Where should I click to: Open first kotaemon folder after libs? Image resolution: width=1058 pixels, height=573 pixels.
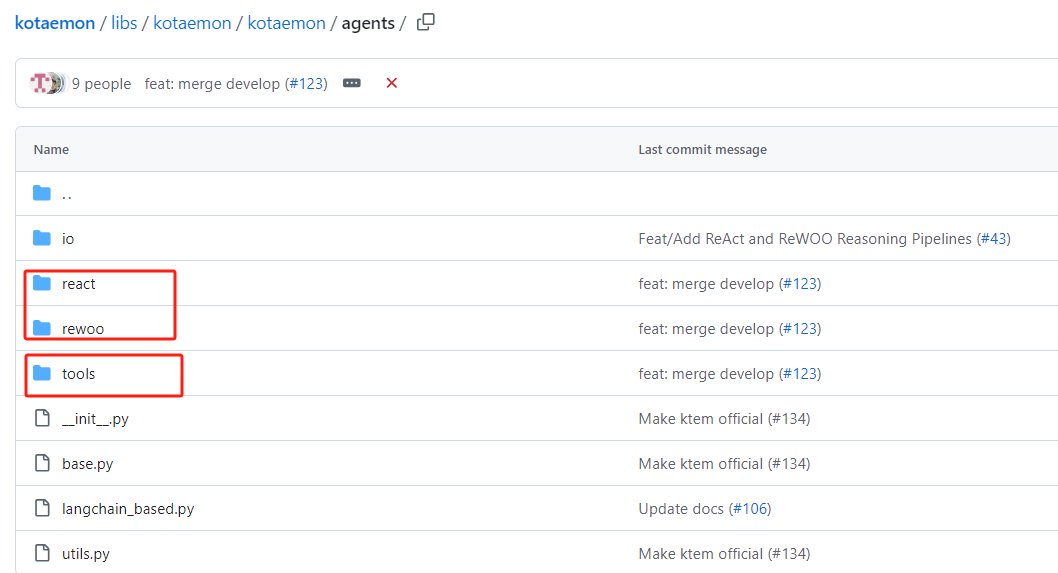point(192,23)
